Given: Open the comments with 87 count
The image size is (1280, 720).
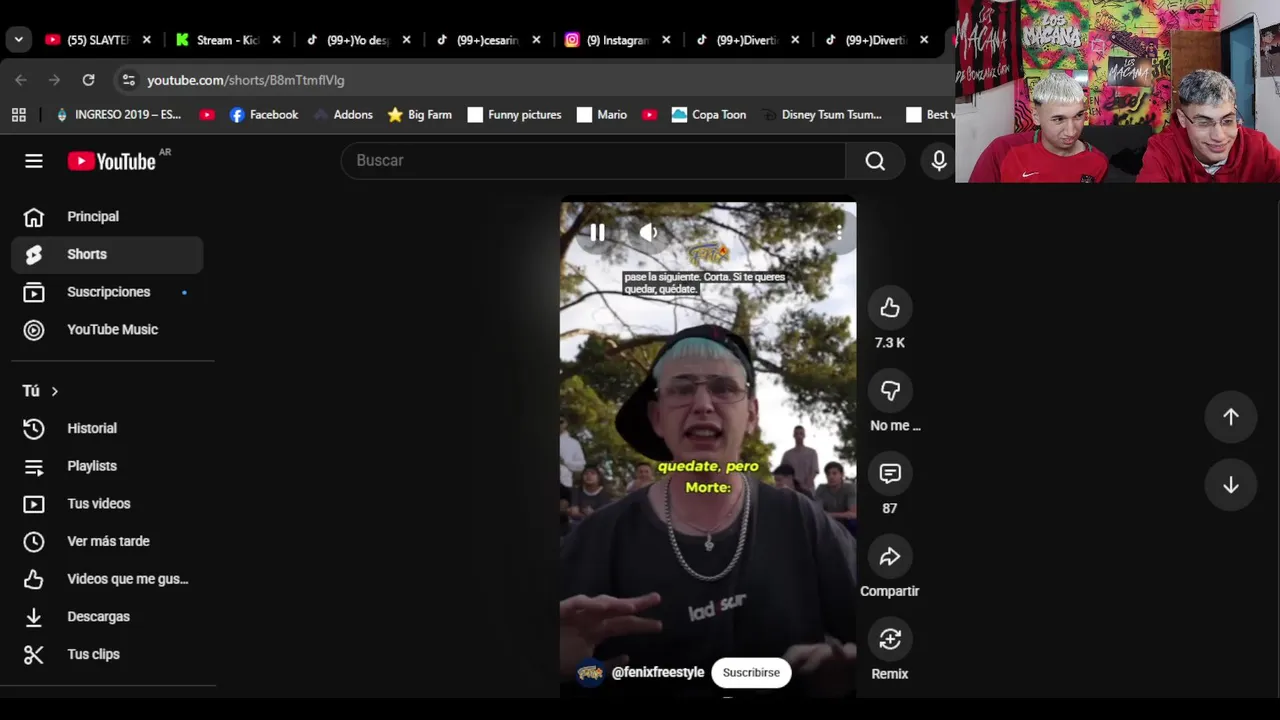Looking at the screenshot, I should point(890,474).
